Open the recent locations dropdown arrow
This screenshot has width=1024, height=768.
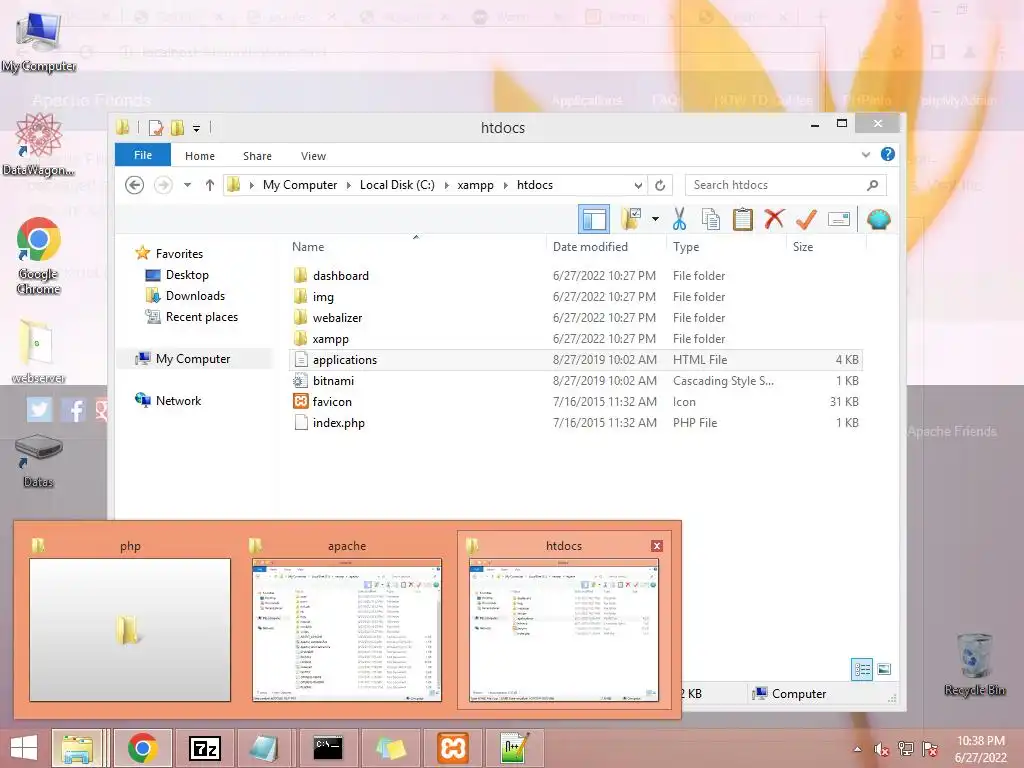[x=187, y=185]
